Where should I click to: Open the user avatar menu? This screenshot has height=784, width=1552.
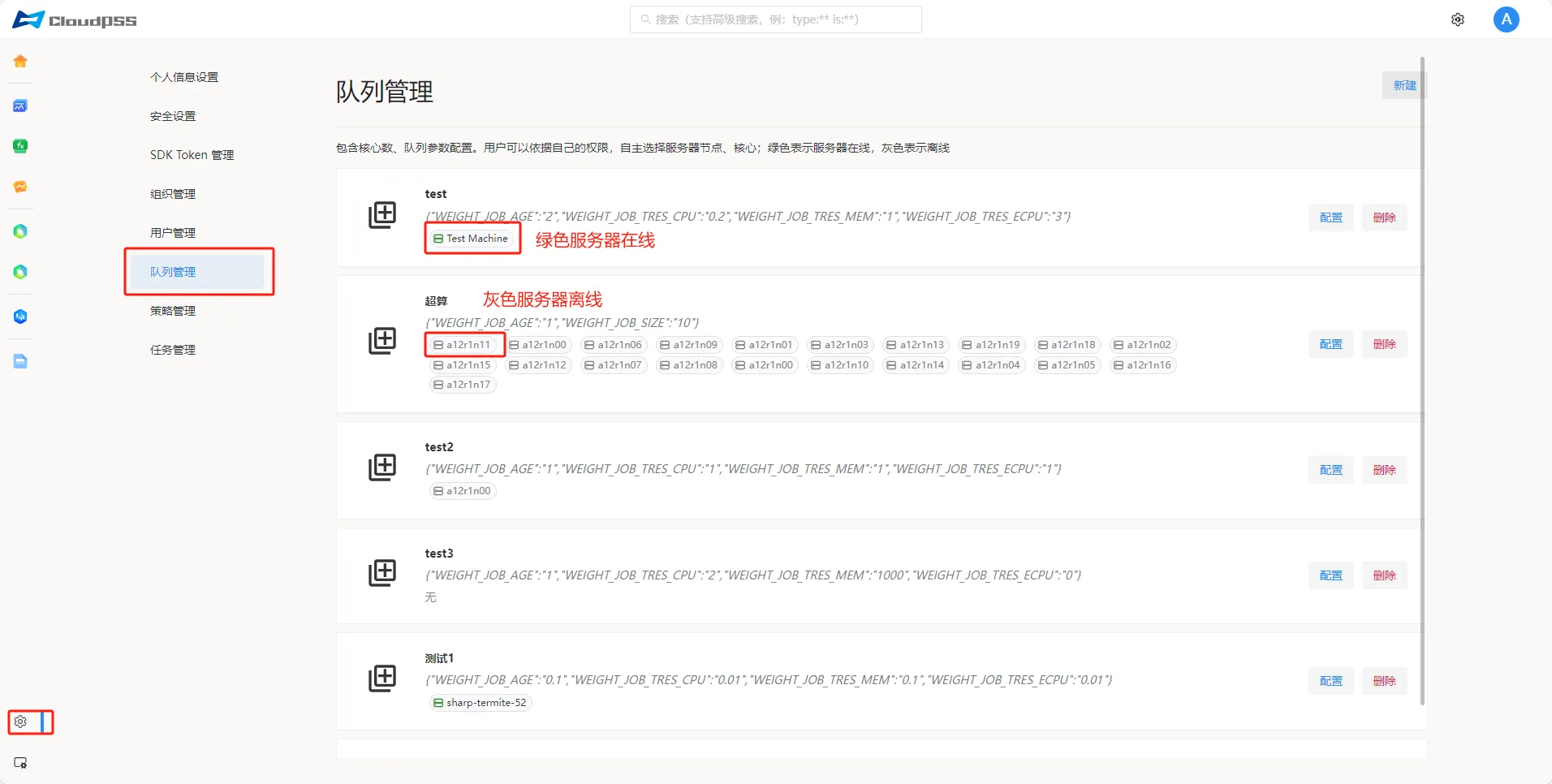[x=1507, y=19]
